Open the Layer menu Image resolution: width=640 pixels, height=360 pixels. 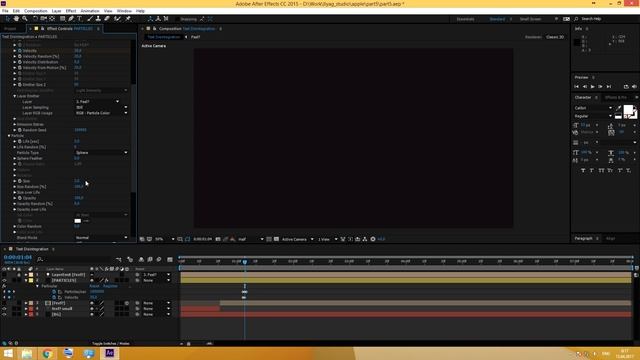56,11
